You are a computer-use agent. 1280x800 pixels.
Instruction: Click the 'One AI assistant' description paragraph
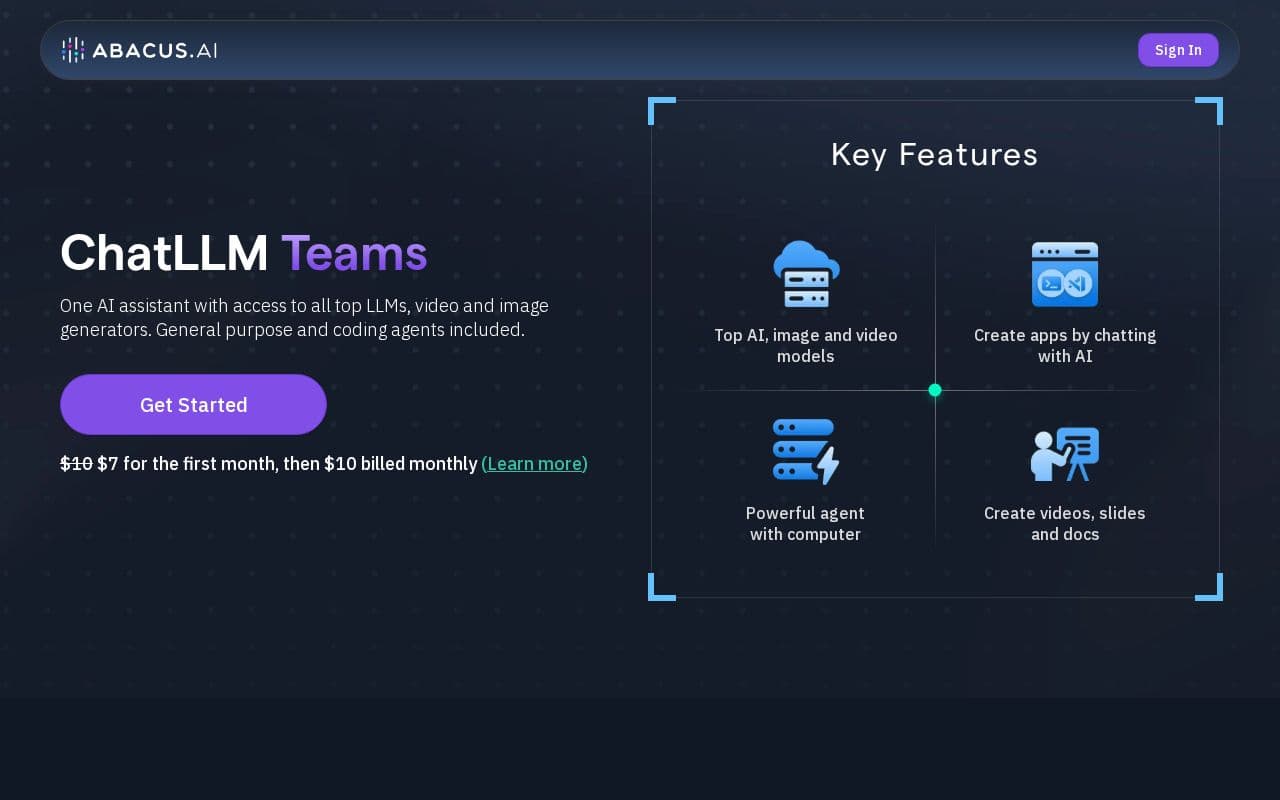click(x=305, y=317)
